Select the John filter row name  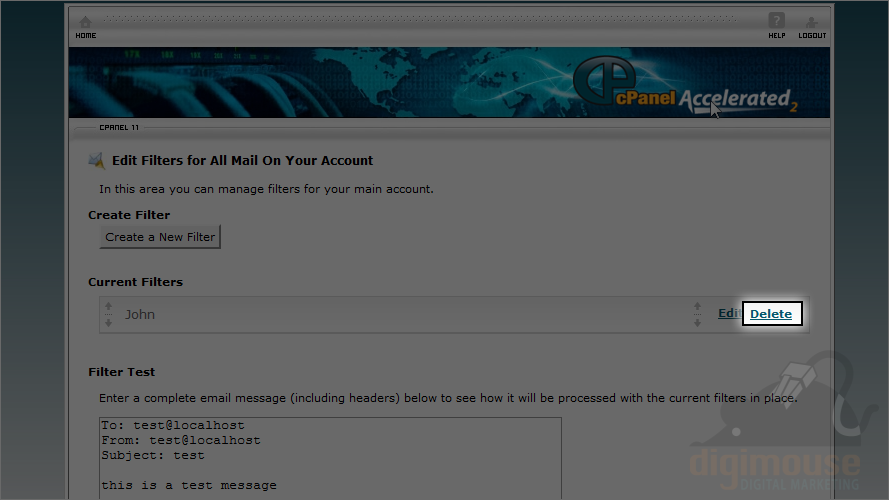pyautogui.click(x=140, y=315)
